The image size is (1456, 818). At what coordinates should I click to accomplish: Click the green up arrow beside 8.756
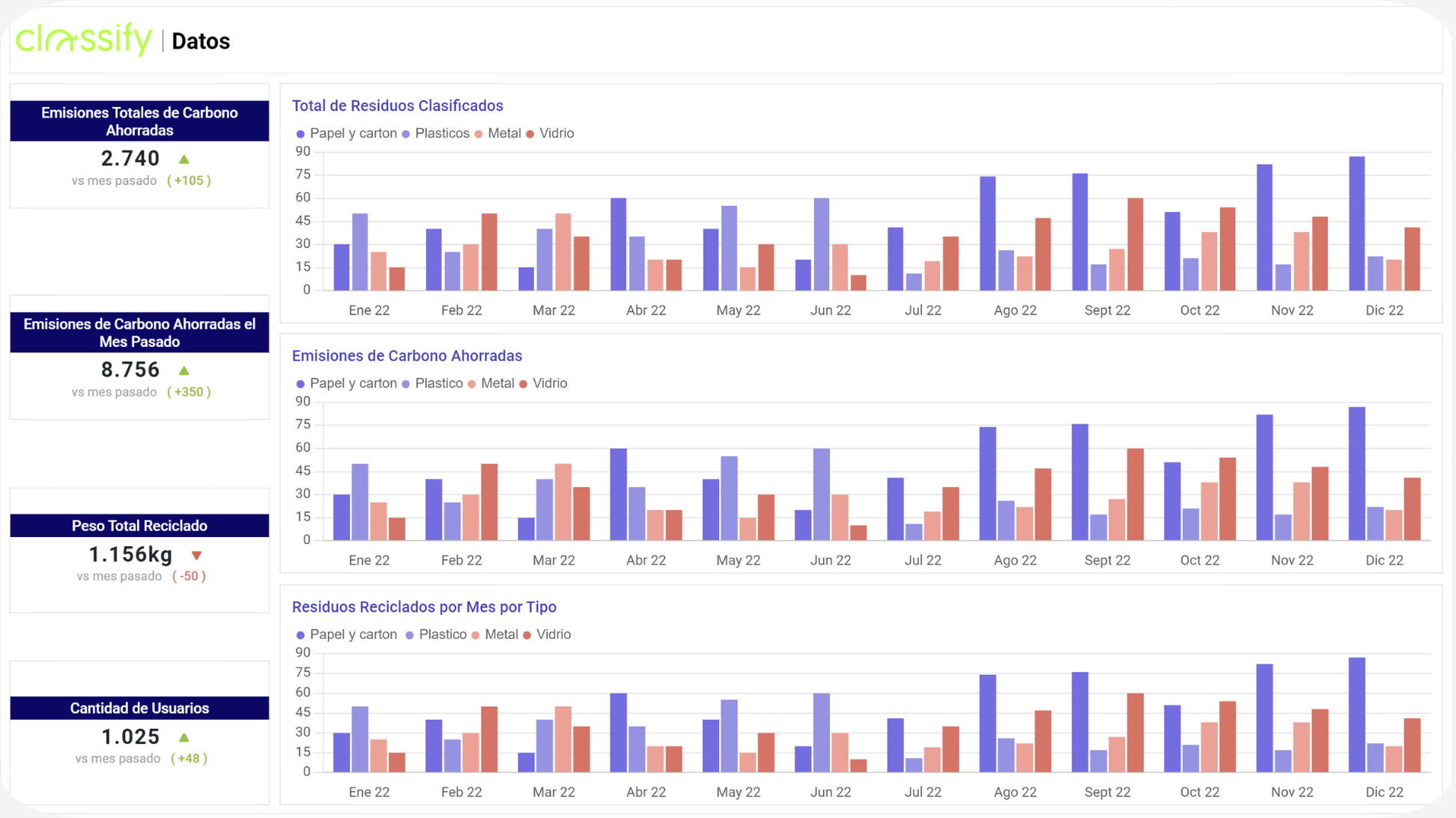click(x=184, y=370)
